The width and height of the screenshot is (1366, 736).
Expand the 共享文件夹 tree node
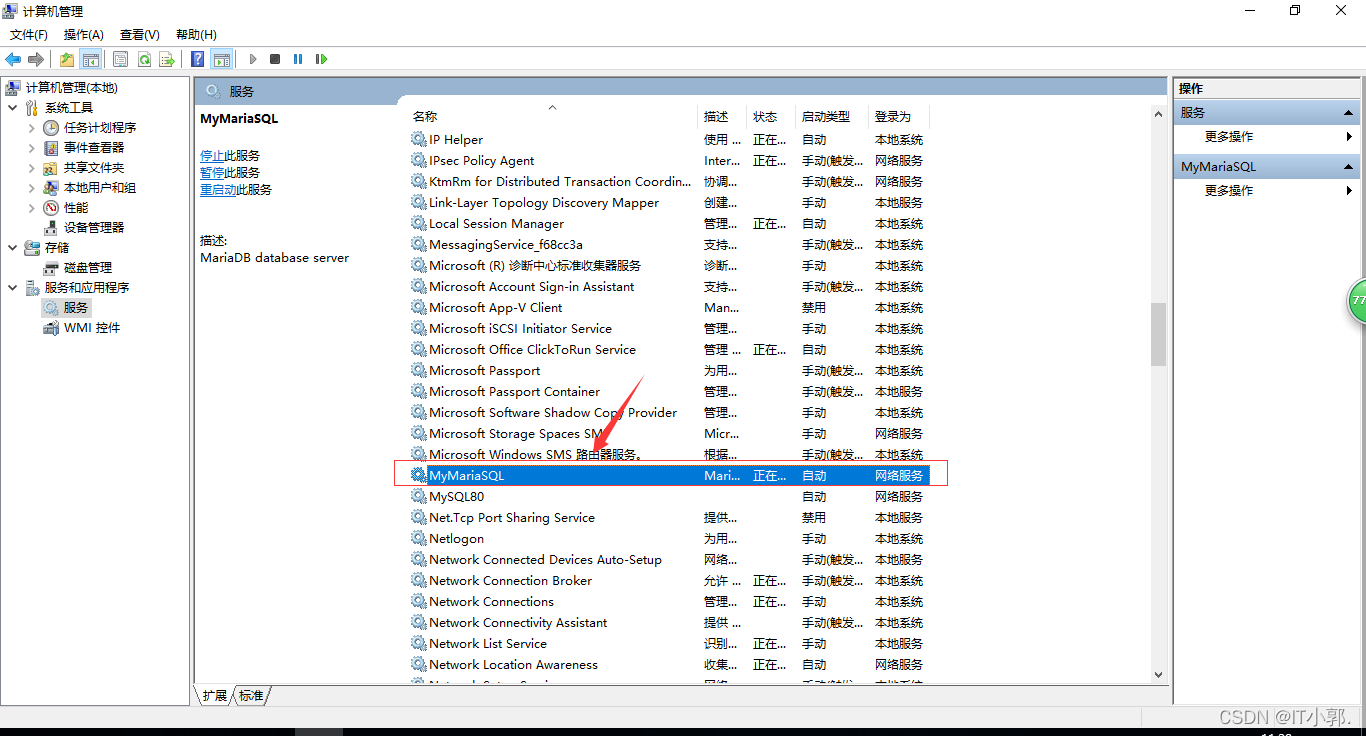pyautogui.click(x=31, y=168)
